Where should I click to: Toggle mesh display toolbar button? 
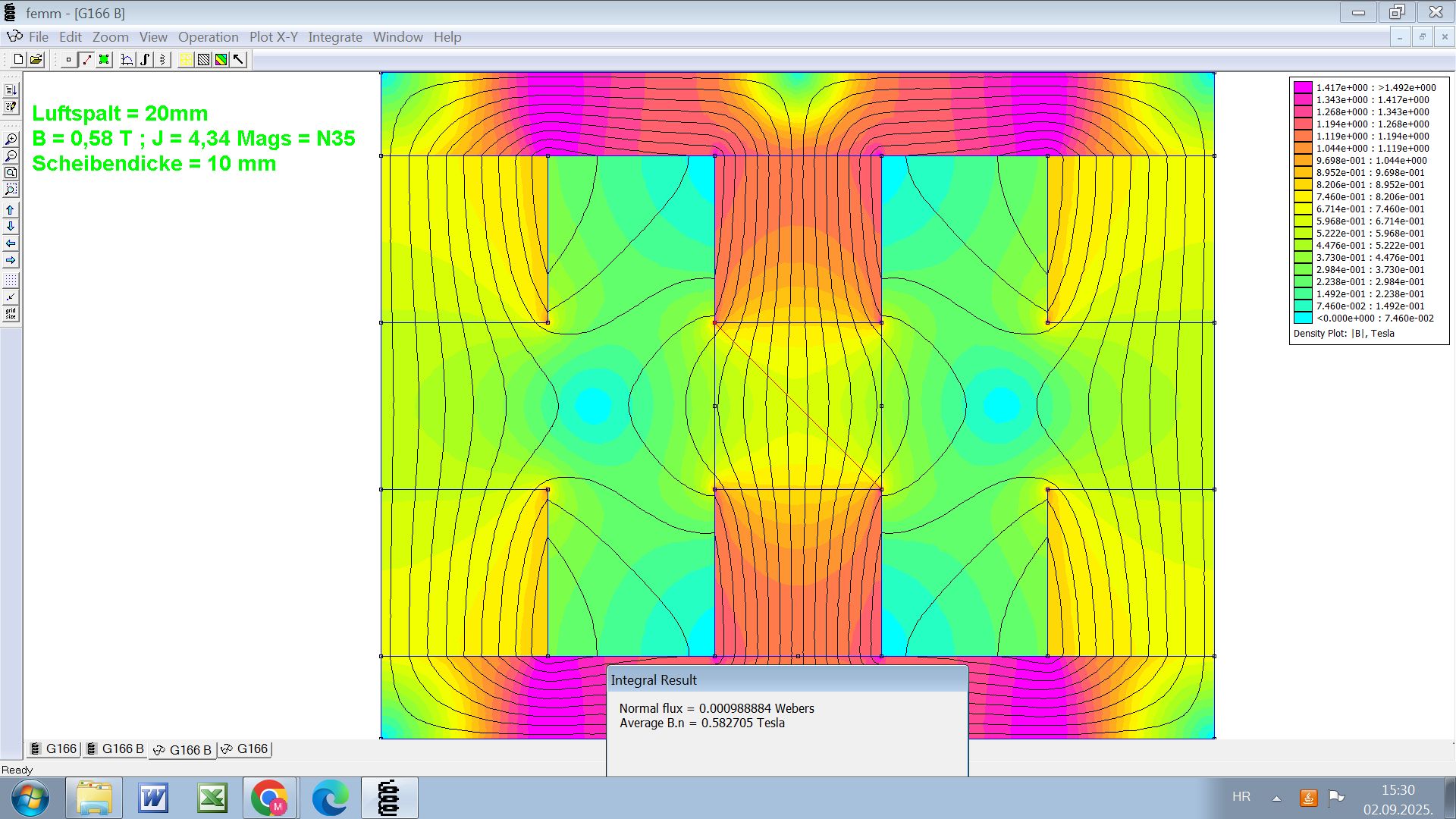point(186,59)
